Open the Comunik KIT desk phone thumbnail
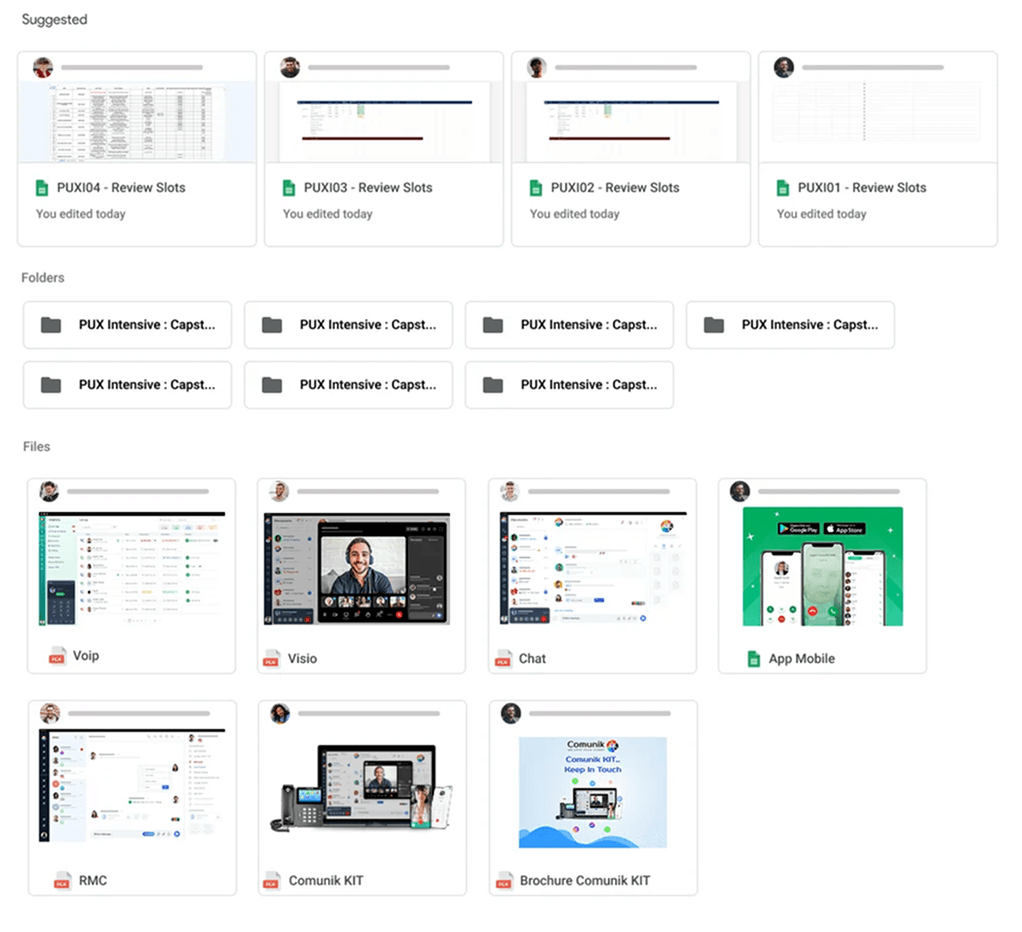 point(361,788)
